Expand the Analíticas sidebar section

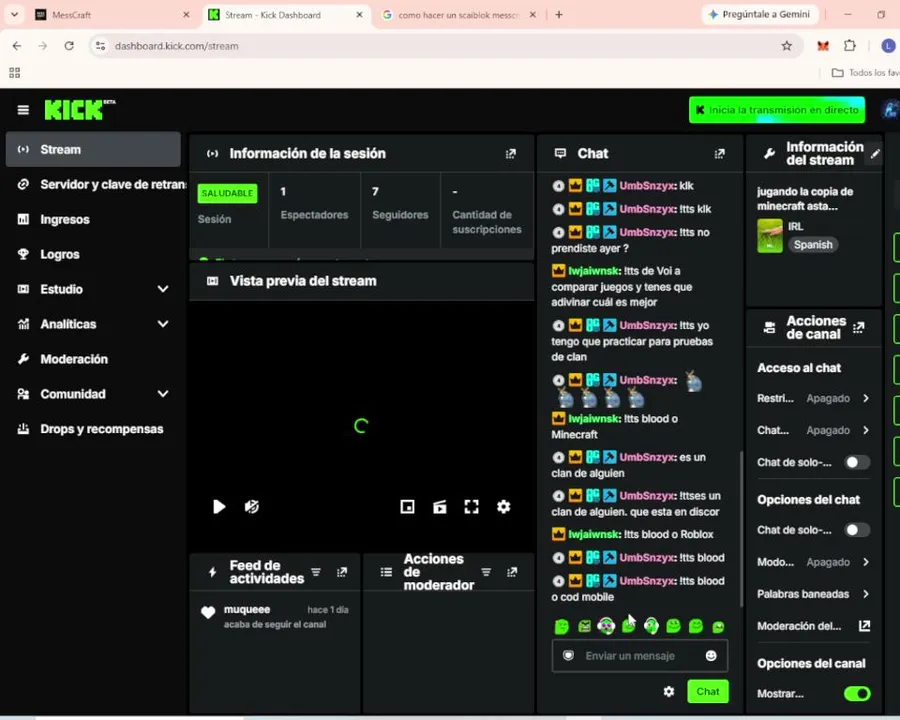(x=163, y=324)
